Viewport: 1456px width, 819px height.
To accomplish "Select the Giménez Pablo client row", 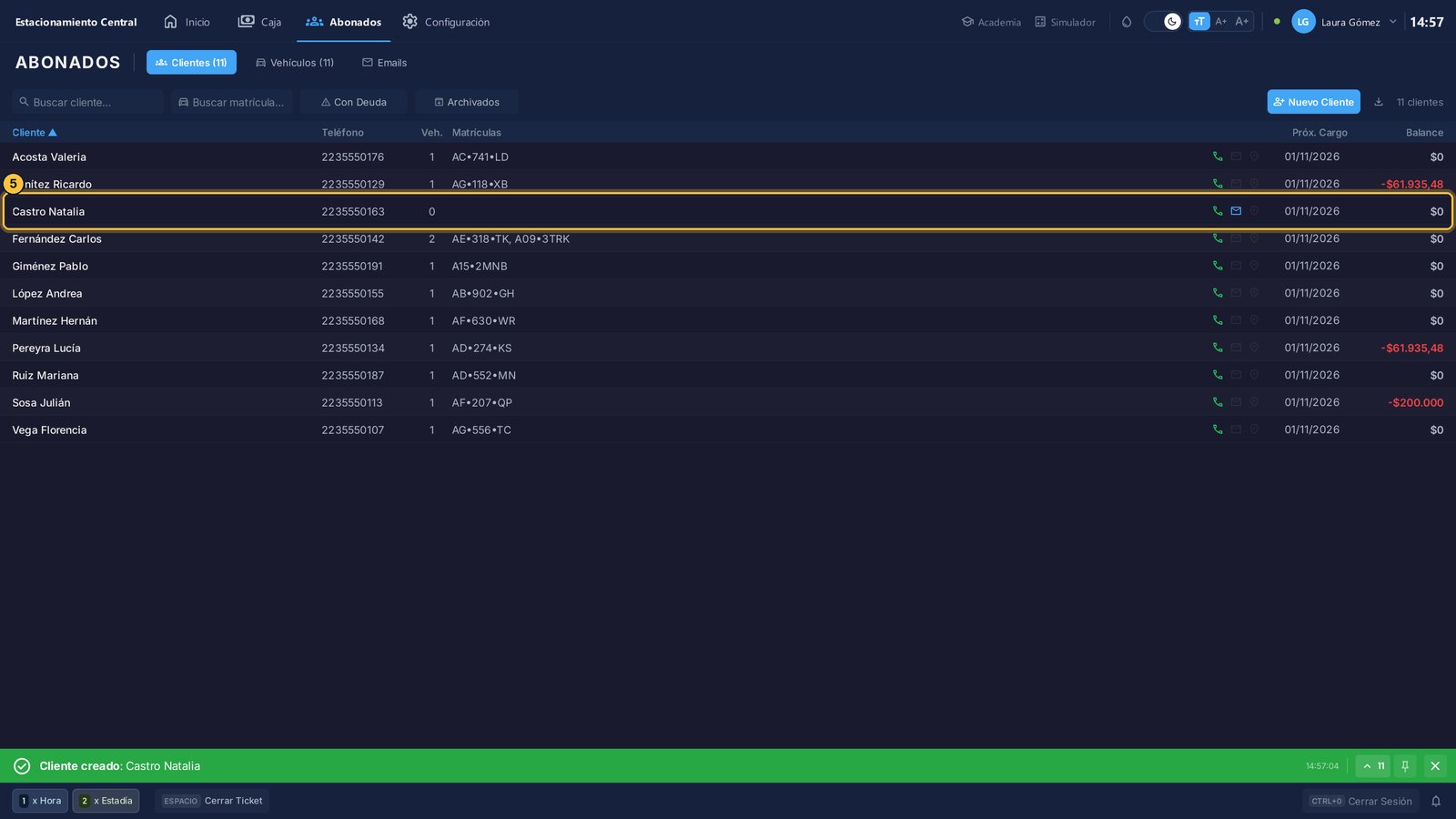I will 728,266.
